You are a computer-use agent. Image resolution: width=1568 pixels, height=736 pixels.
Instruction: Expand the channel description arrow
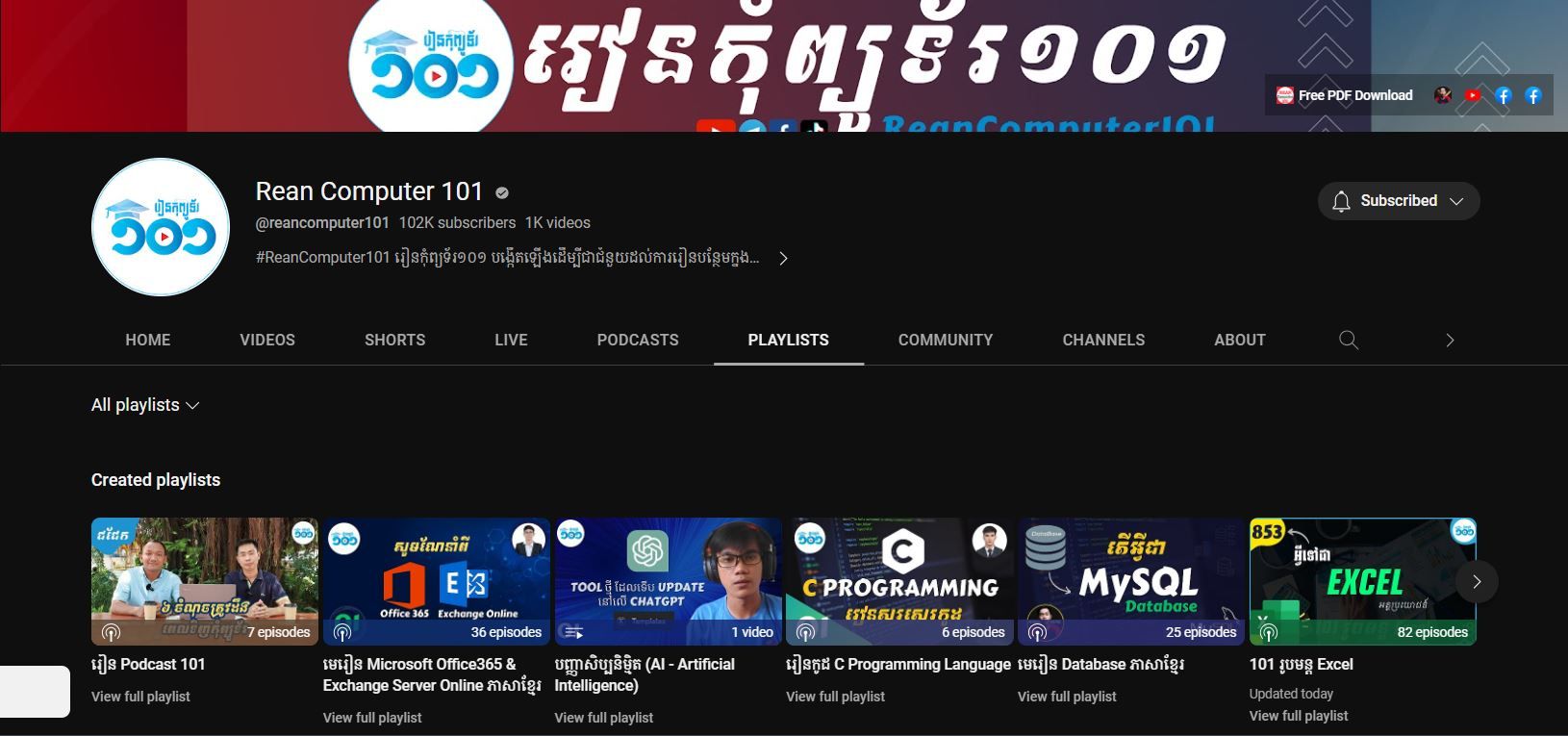(x=783, y=258)
